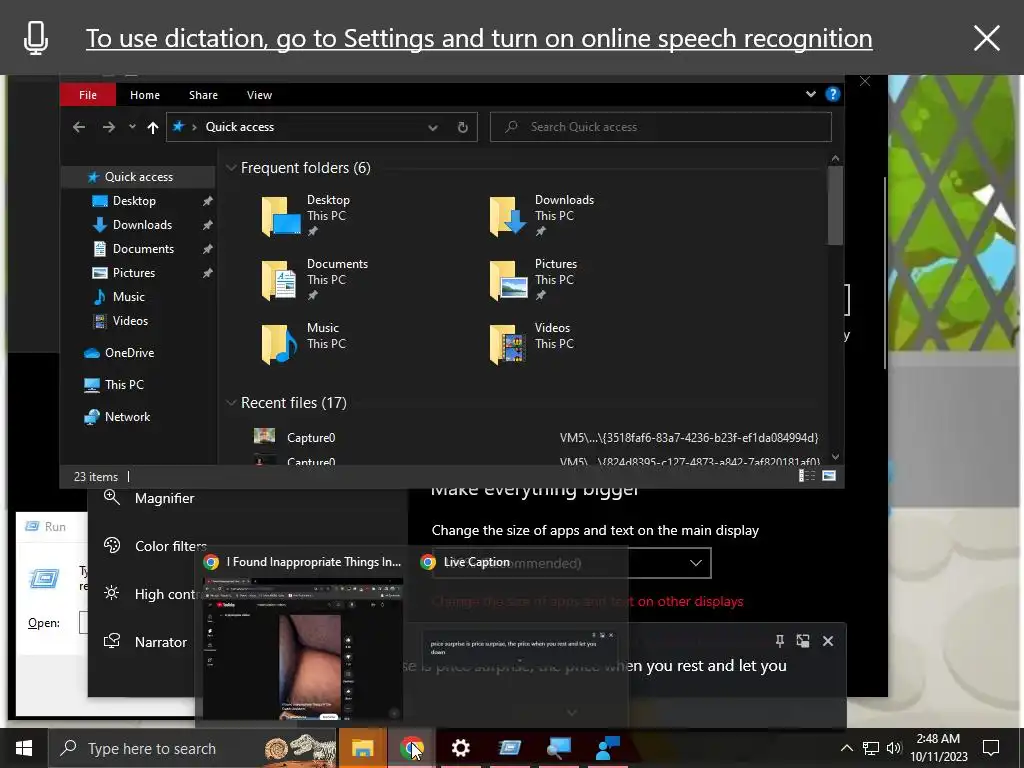1024x768 pixels.
Task: Go forward in File Explorer
Action: pos(108,127)
